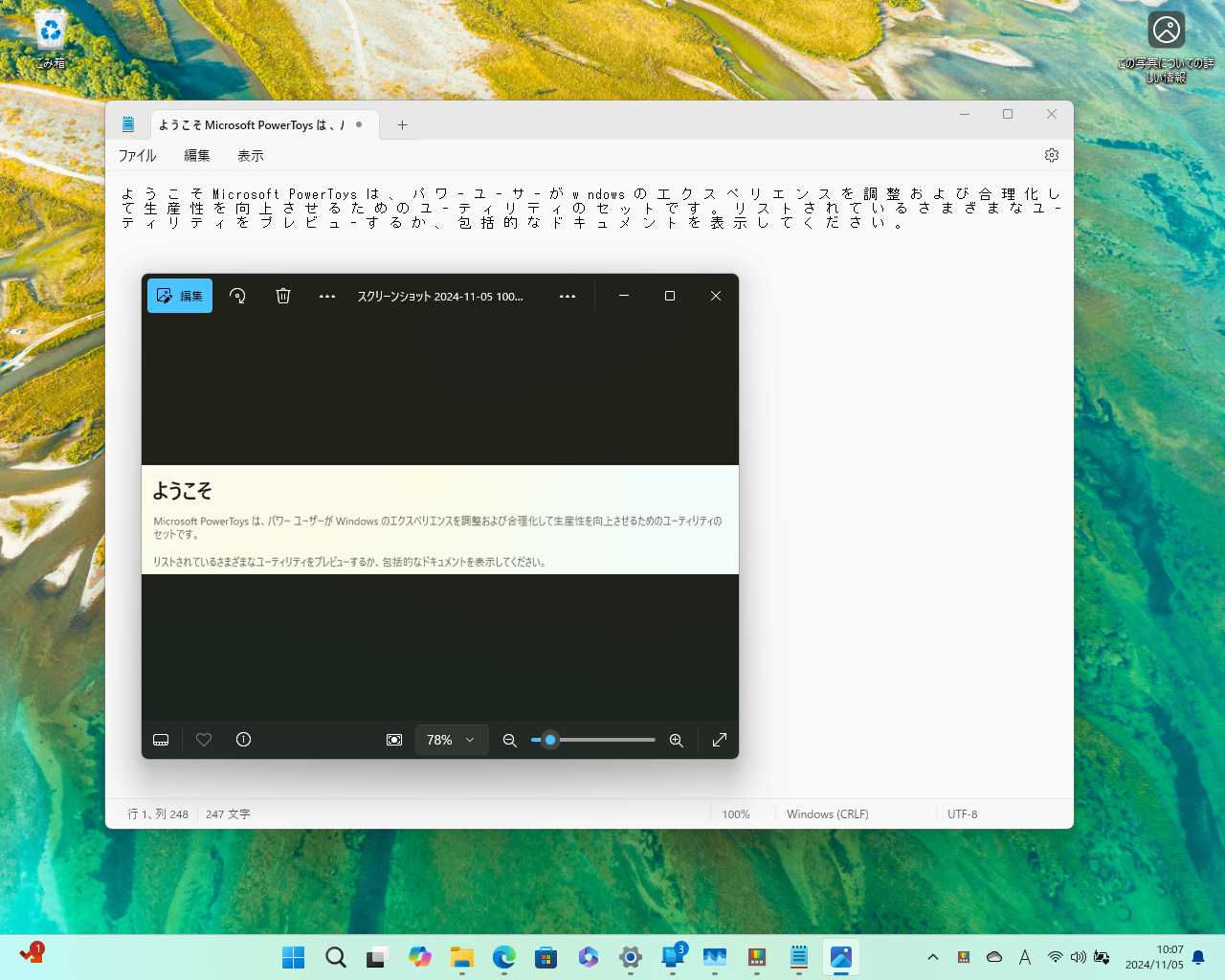Click inside the Notepad text area
1225x980 pixels.
click(590, 484)
